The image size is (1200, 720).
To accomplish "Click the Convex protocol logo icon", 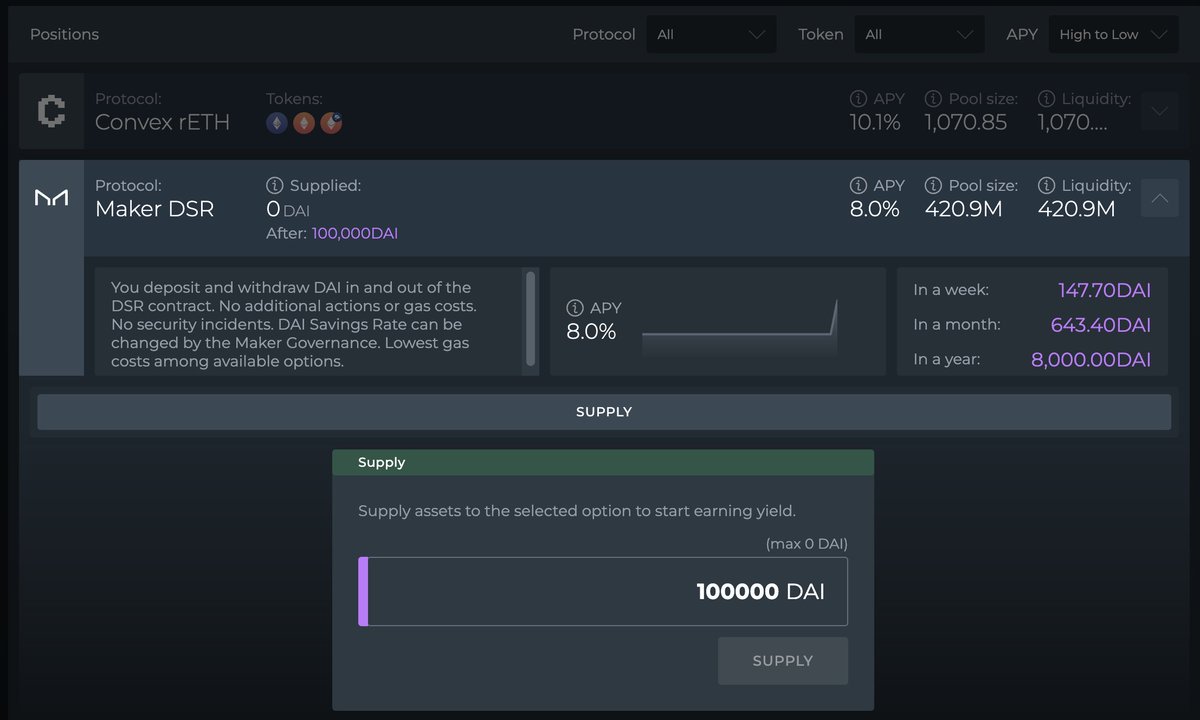I will coord(51,111).
